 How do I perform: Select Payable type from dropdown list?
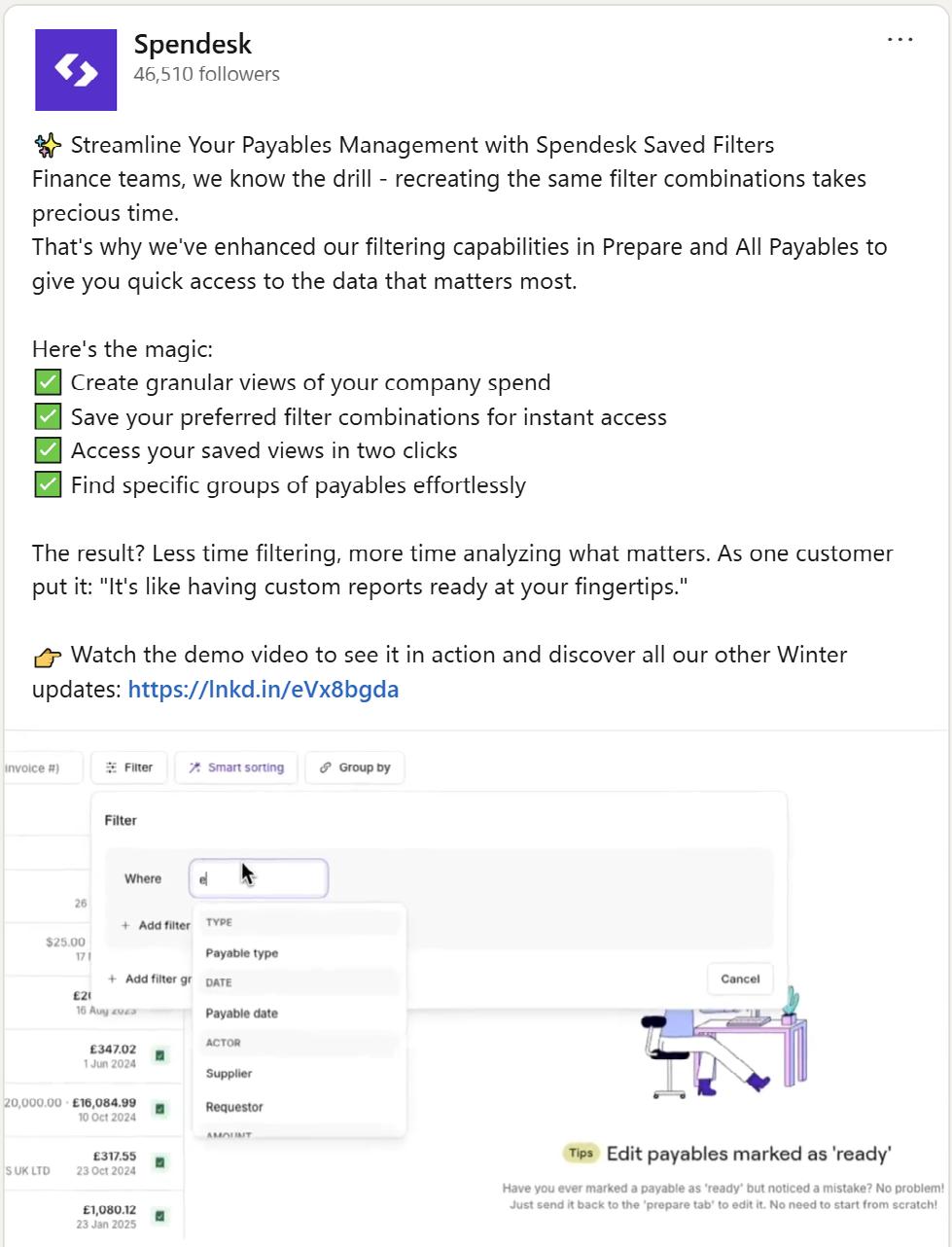click(x=242, y=953)
